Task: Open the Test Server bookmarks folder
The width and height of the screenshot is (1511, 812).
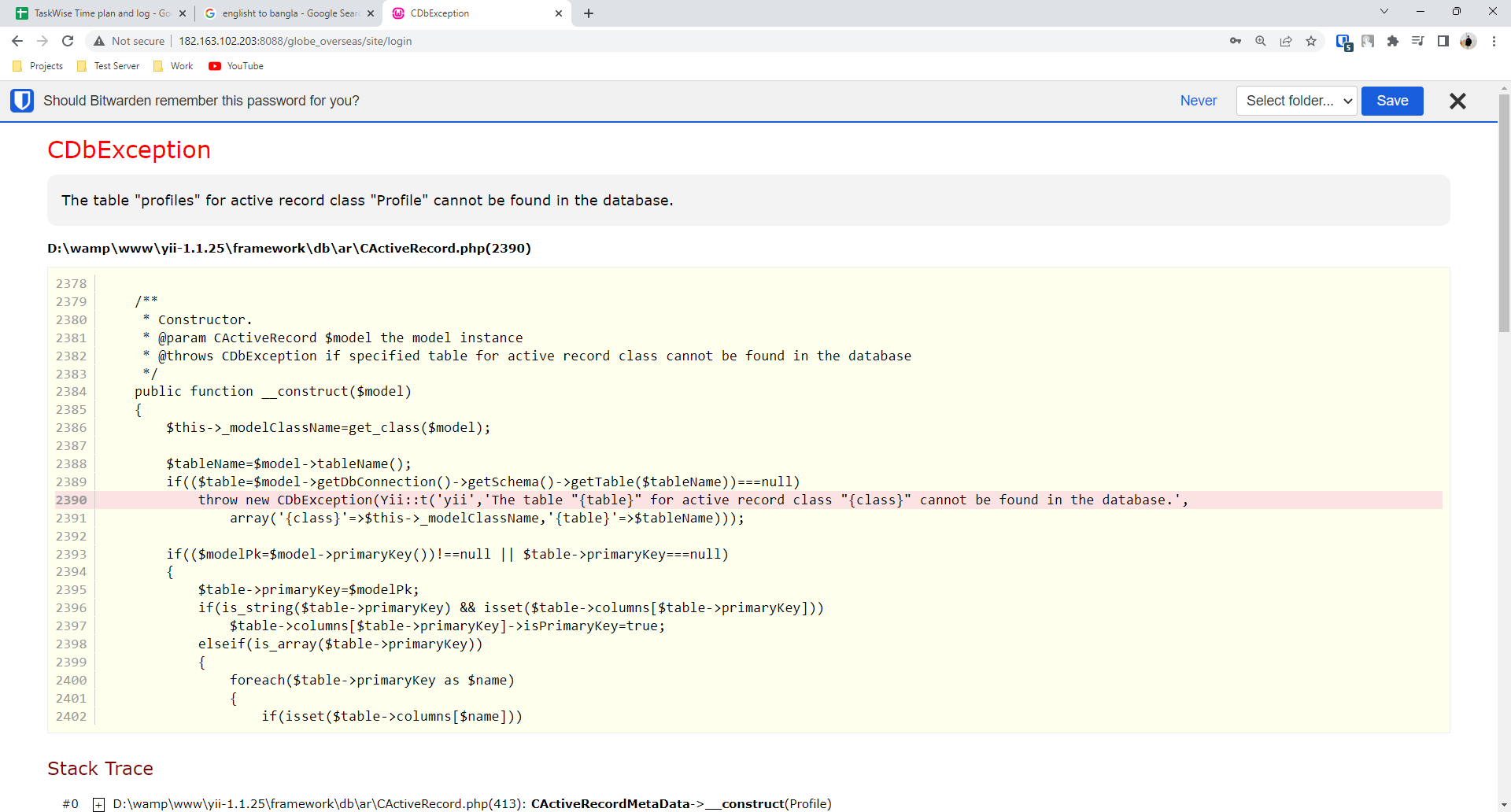Action: (109, 66)
